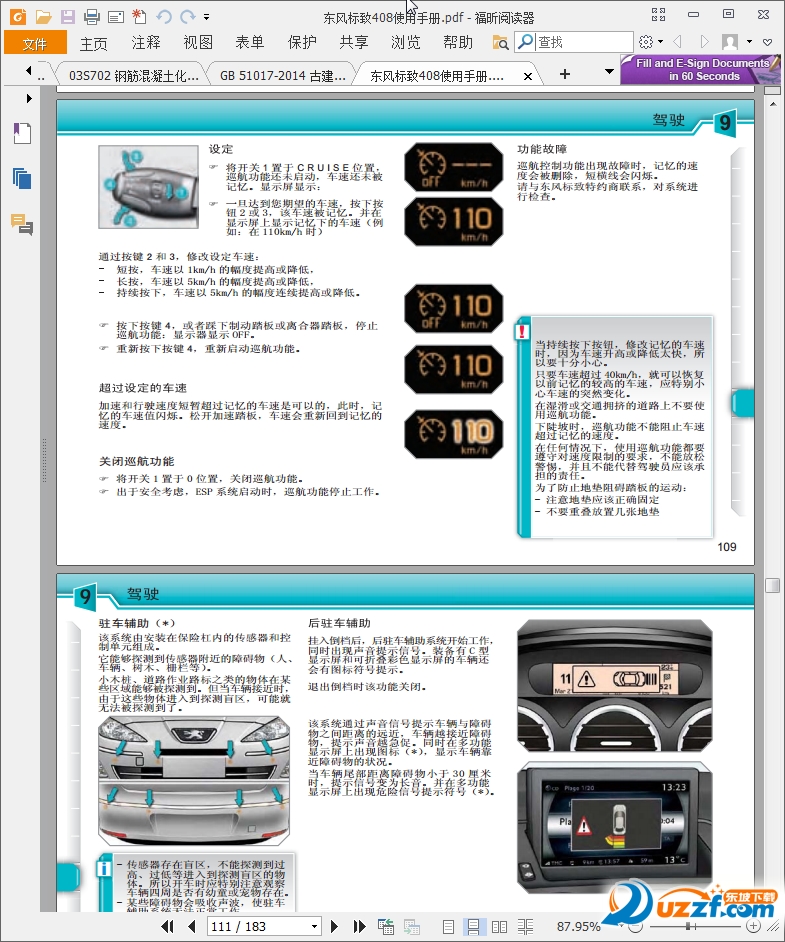Click into the 查找 search field
The image size is (785, 942).
(584, 42)
